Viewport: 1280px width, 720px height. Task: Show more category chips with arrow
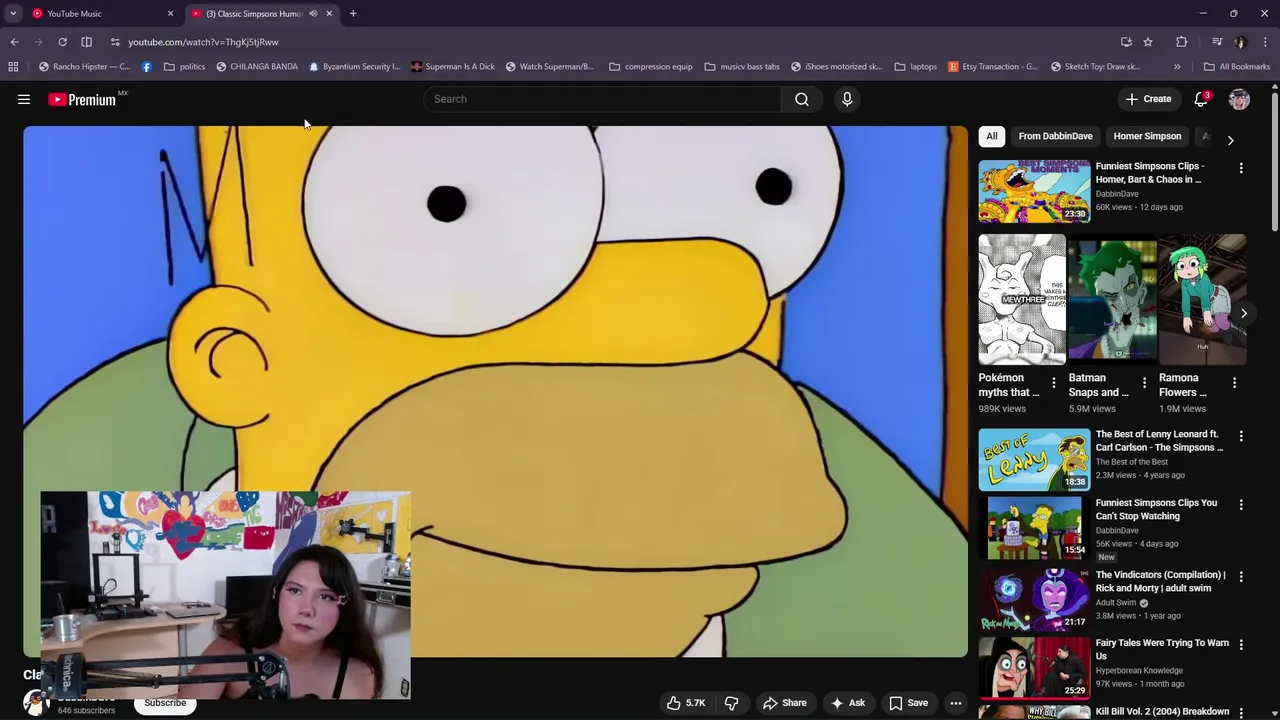(1230, 140)
